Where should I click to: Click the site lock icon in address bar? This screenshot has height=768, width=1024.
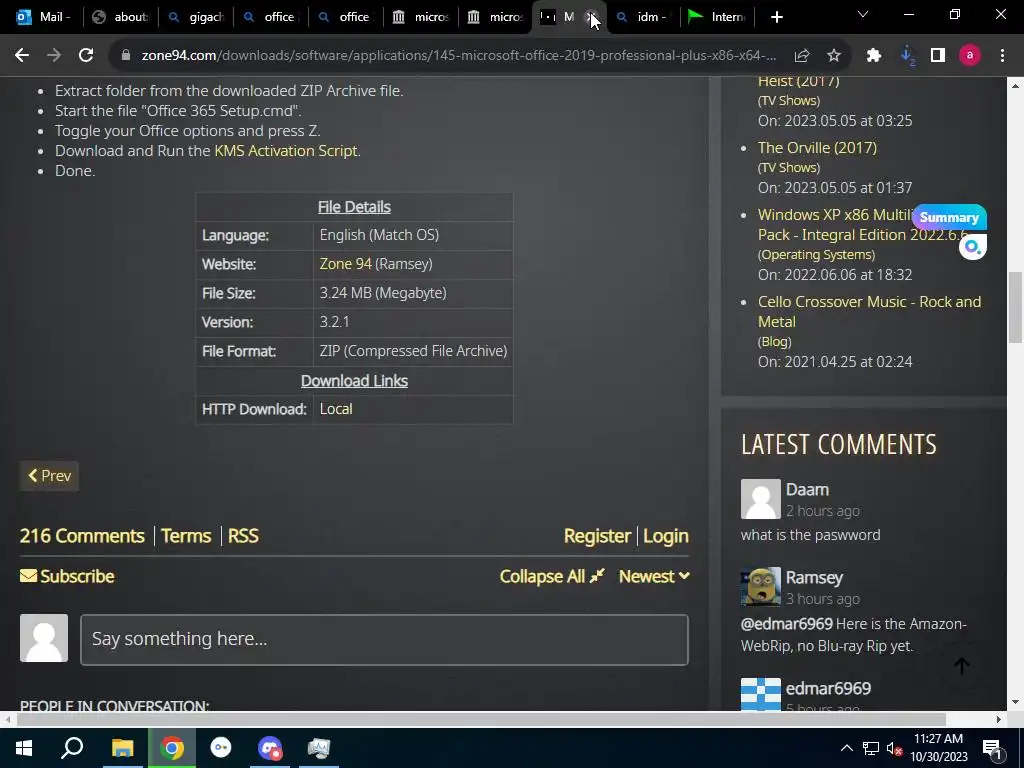click(x=125, y=56)
